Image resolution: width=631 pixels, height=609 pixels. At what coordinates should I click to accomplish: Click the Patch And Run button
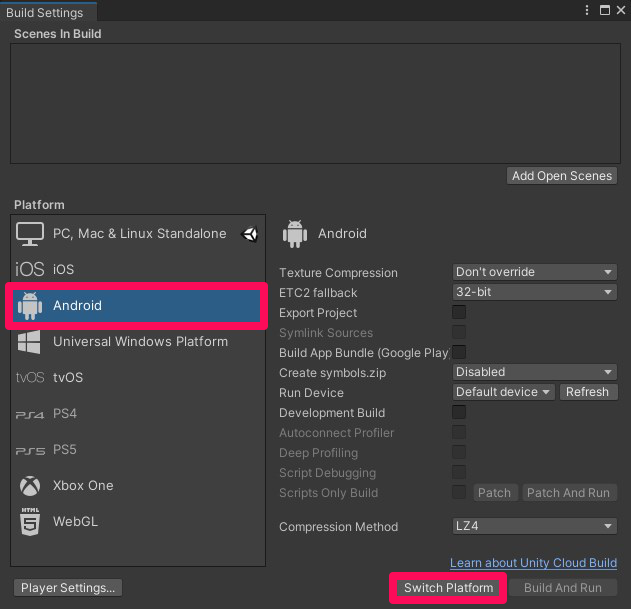[569, 493]
